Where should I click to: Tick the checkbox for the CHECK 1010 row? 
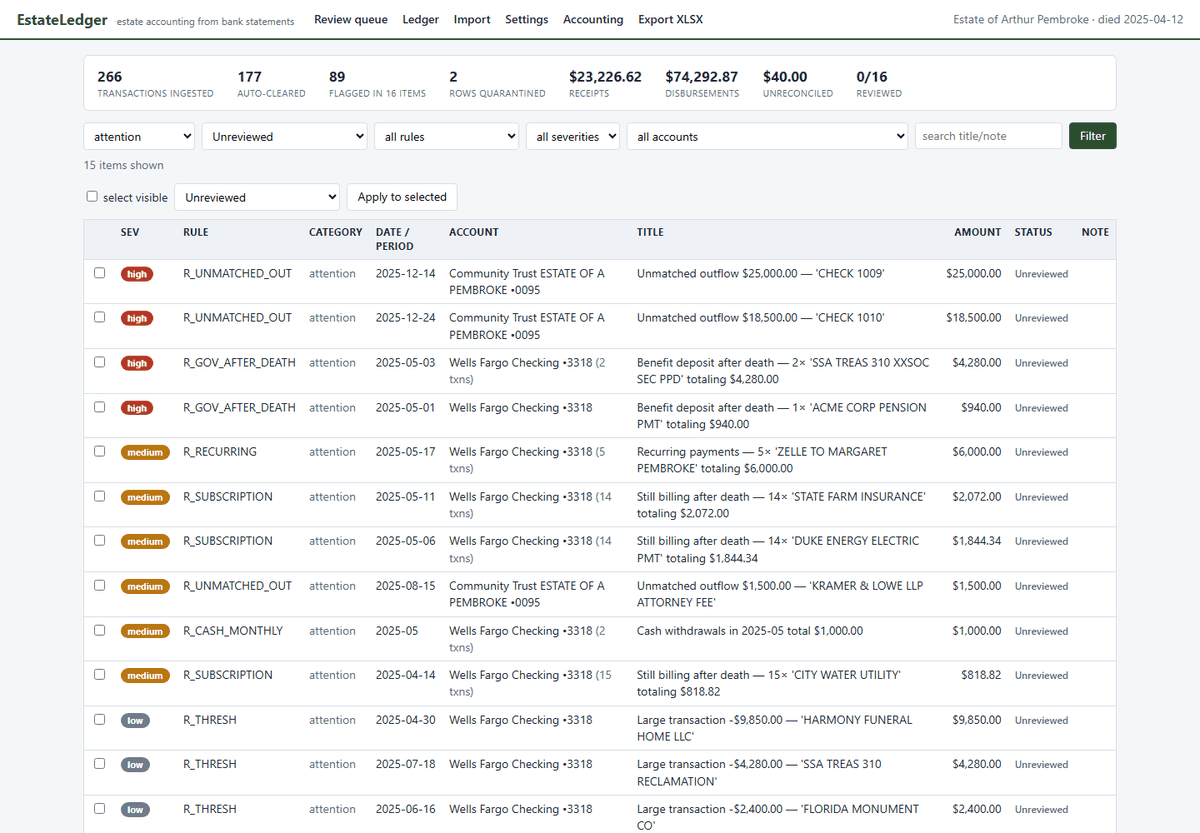(x=99, y=316)
